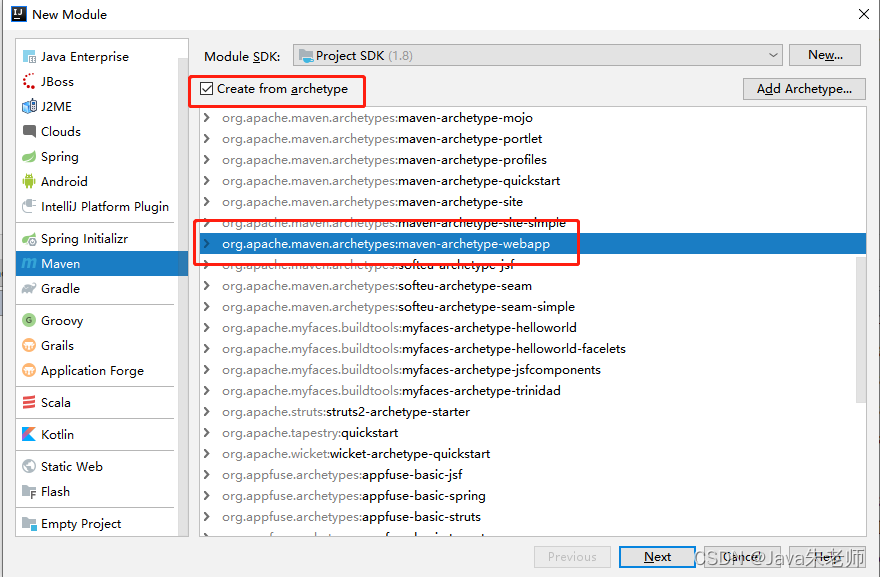Click the Spring Initializr icon
This screenshot has width=880, height=577.
(29, 239)
